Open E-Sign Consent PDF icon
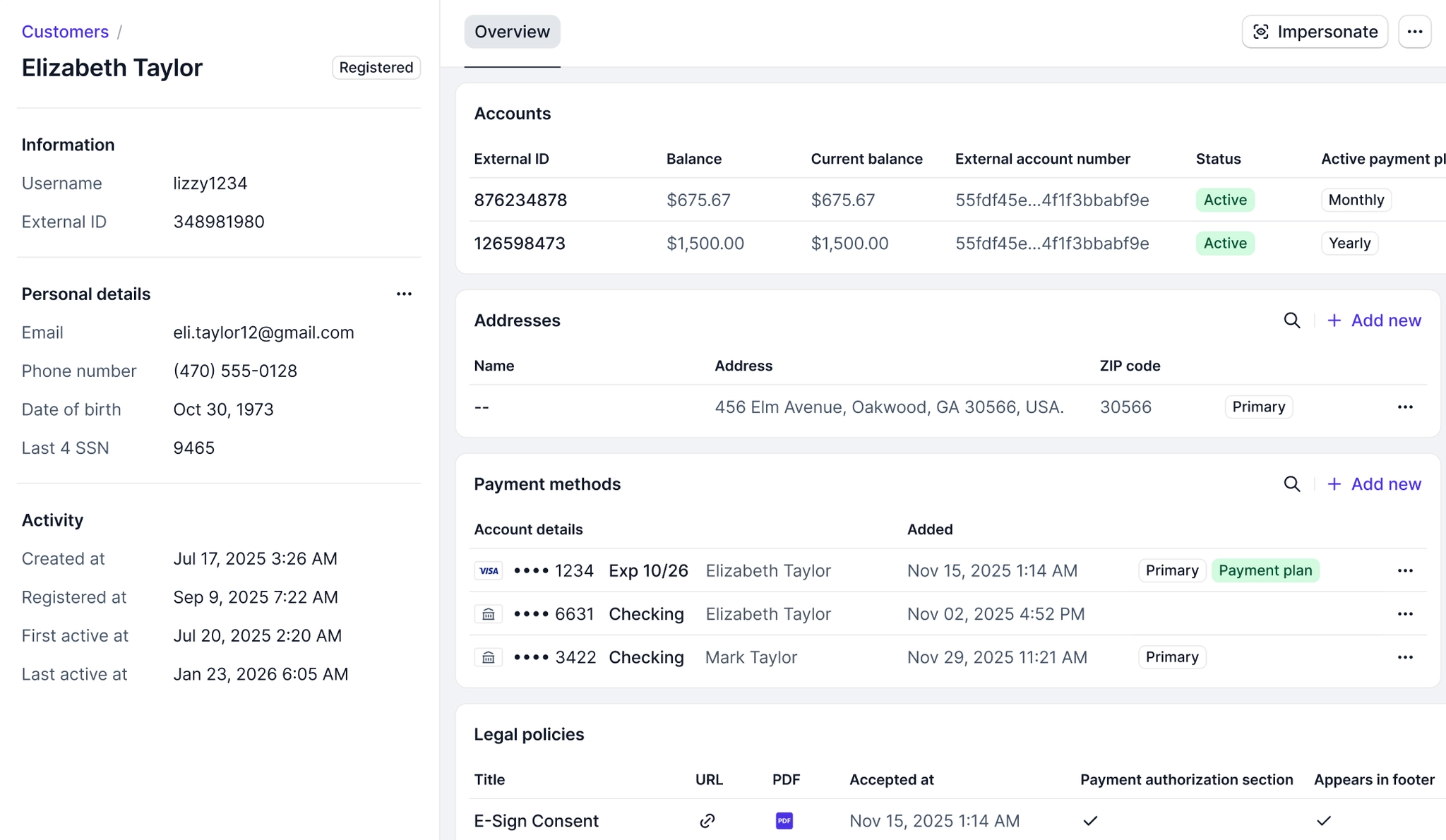 784,821
